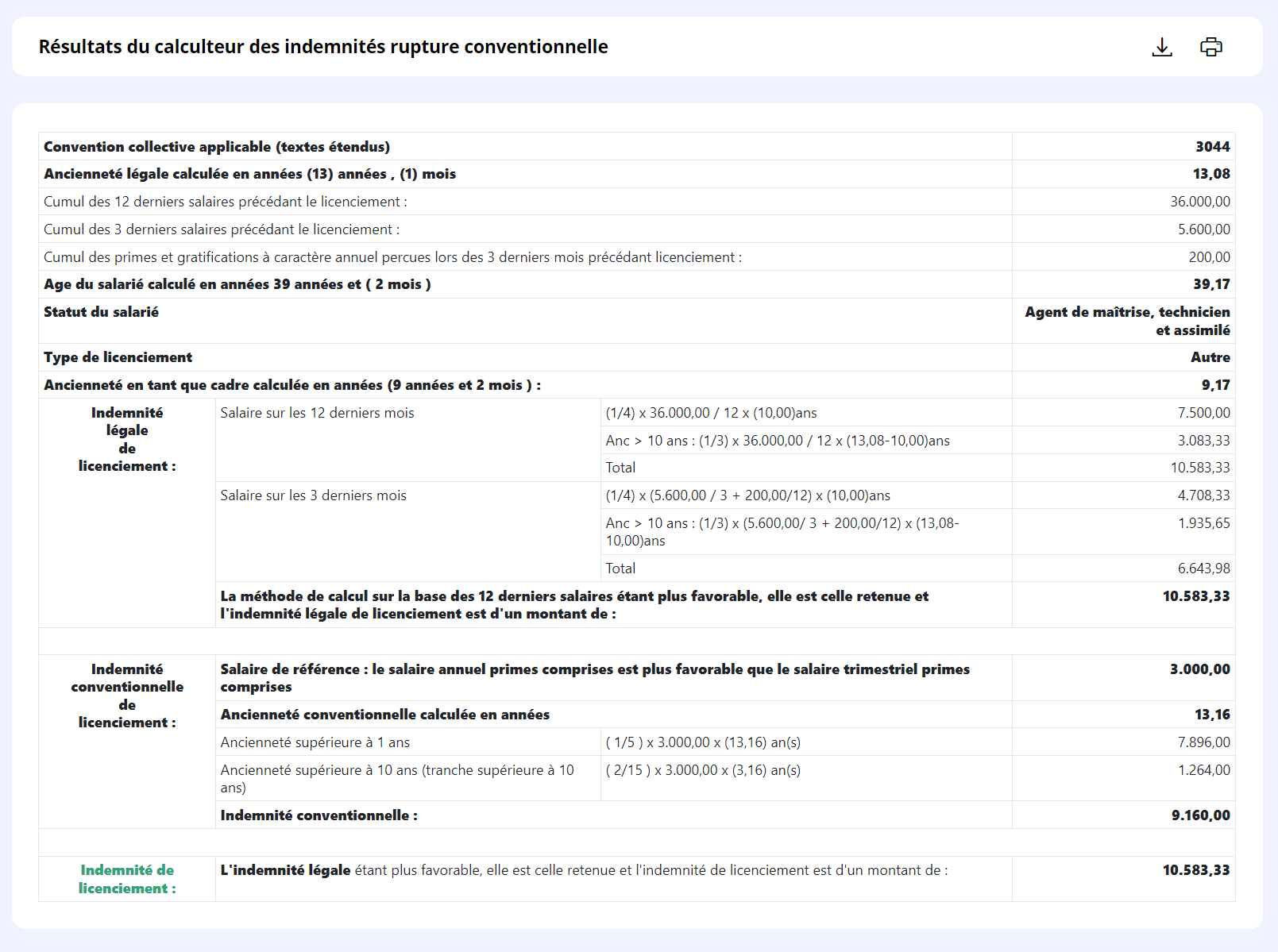Viewport: 1278px width, 952px height.
Task: Click the ancienneté légale value 13,08
Action: [x=1210, y=174]
